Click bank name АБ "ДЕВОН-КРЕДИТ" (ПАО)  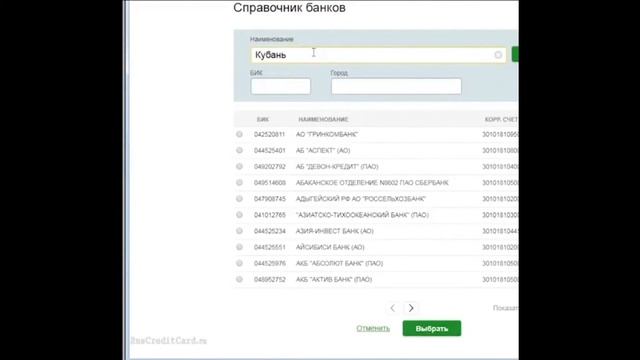click(337, 167)
